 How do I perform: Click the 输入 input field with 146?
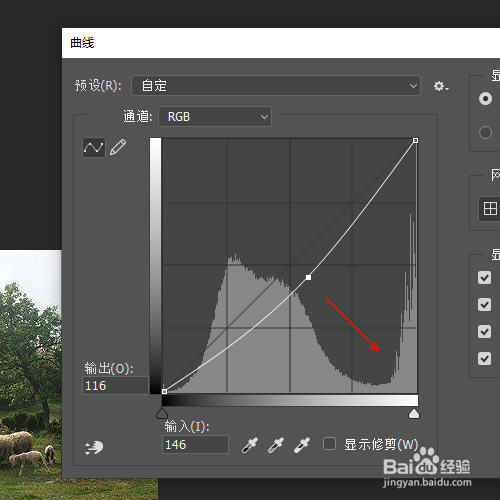(195, 444)
